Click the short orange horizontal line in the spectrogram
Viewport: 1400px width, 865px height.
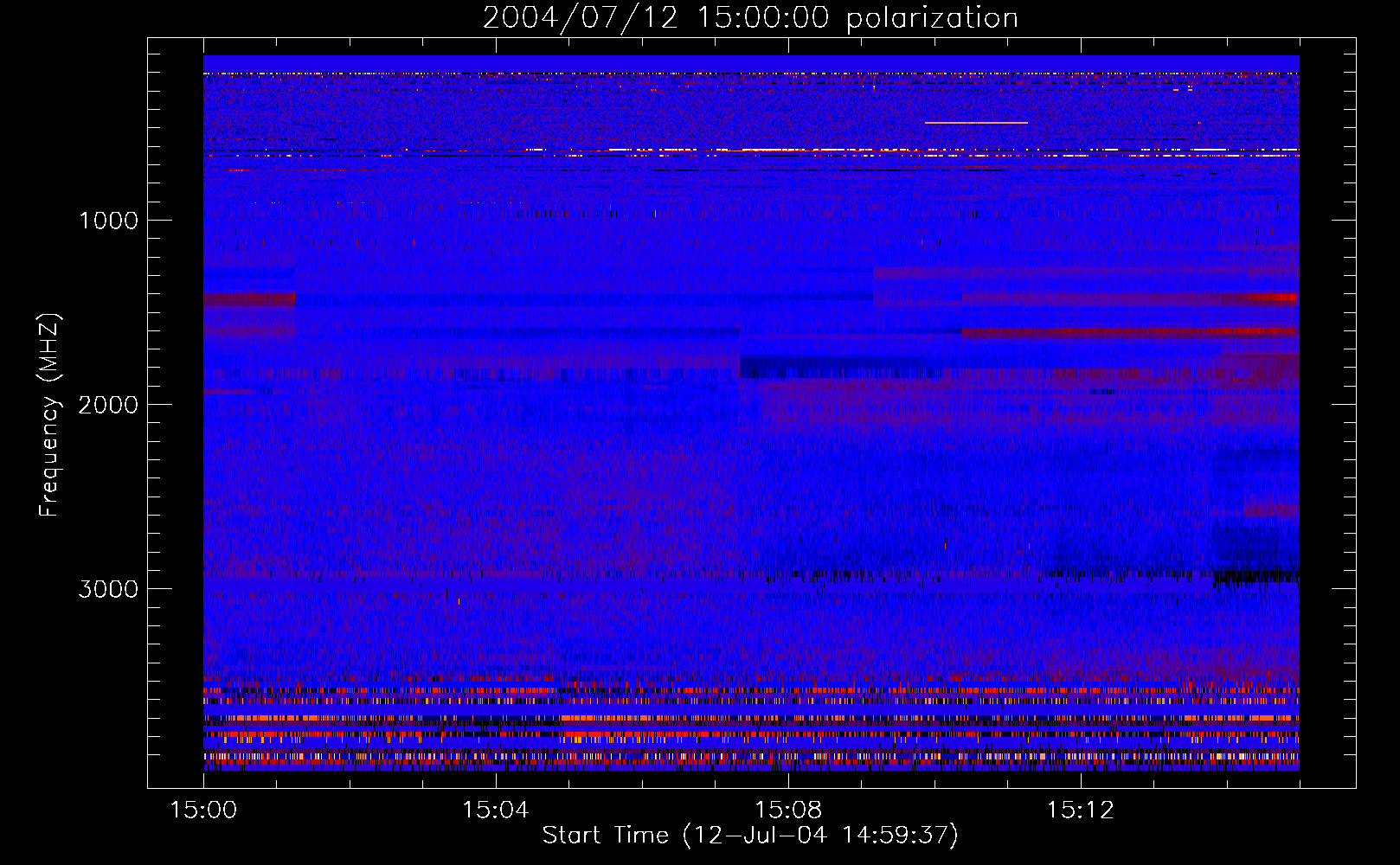coord(976,123)
